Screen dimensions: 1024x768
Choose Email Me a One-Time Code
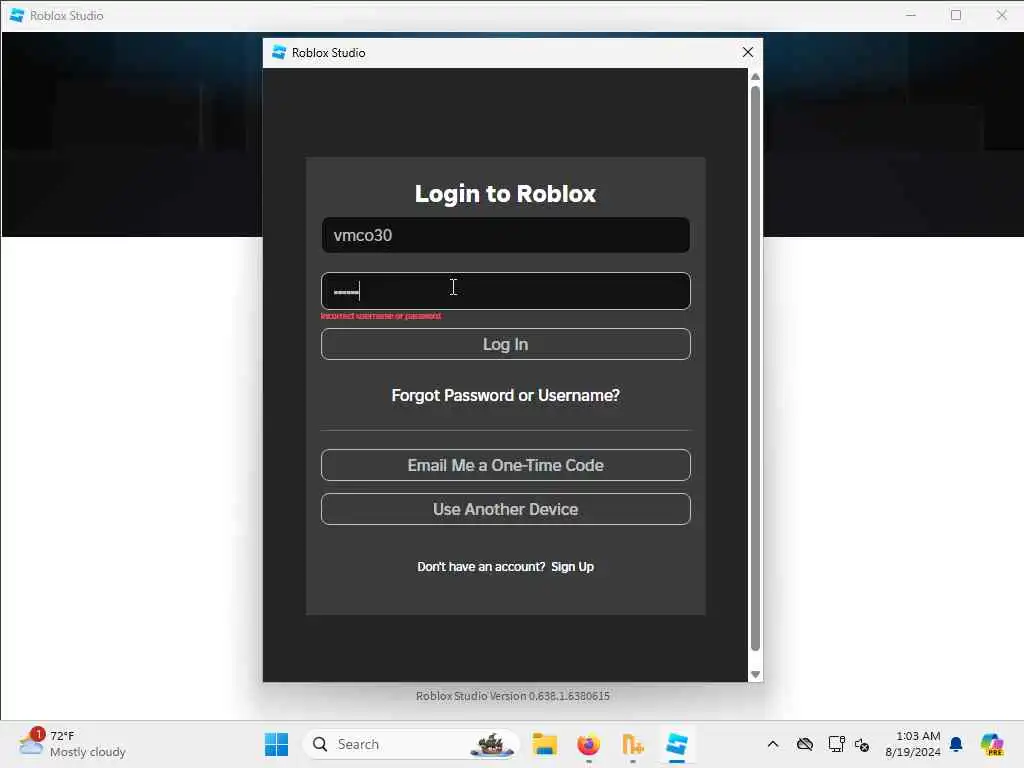point(505,465)
